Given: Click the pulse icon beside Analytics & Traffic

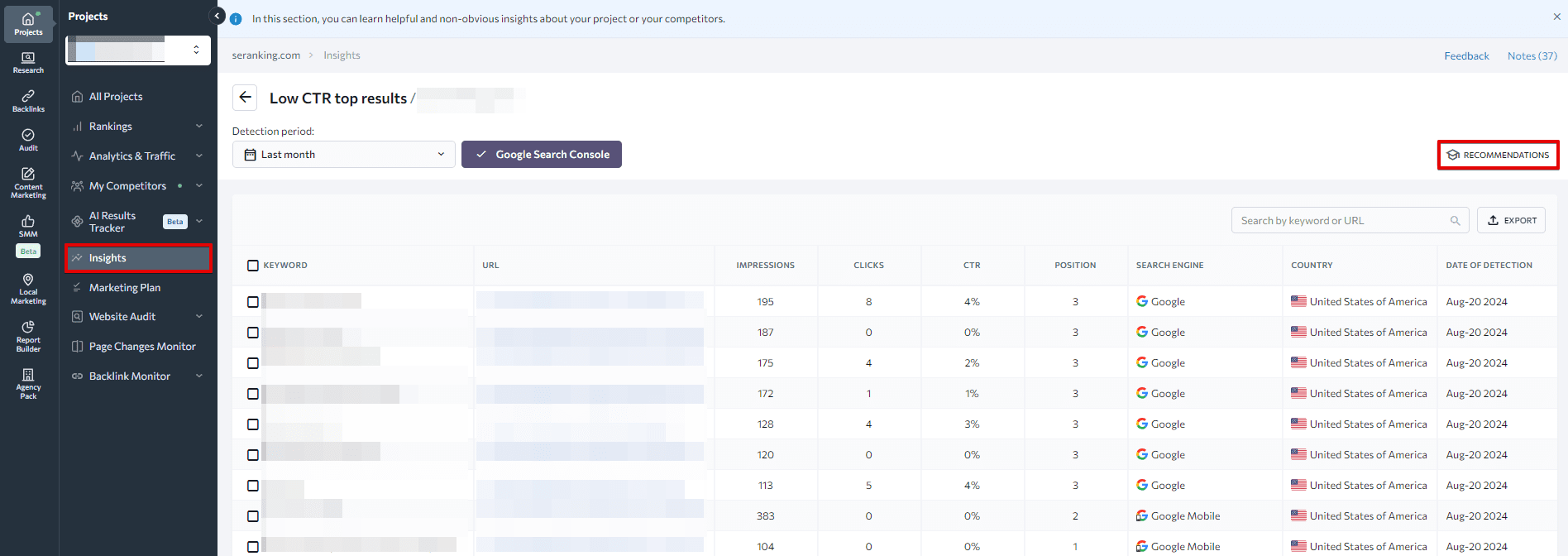Looking at the screenshot, I should pos(77,156).
